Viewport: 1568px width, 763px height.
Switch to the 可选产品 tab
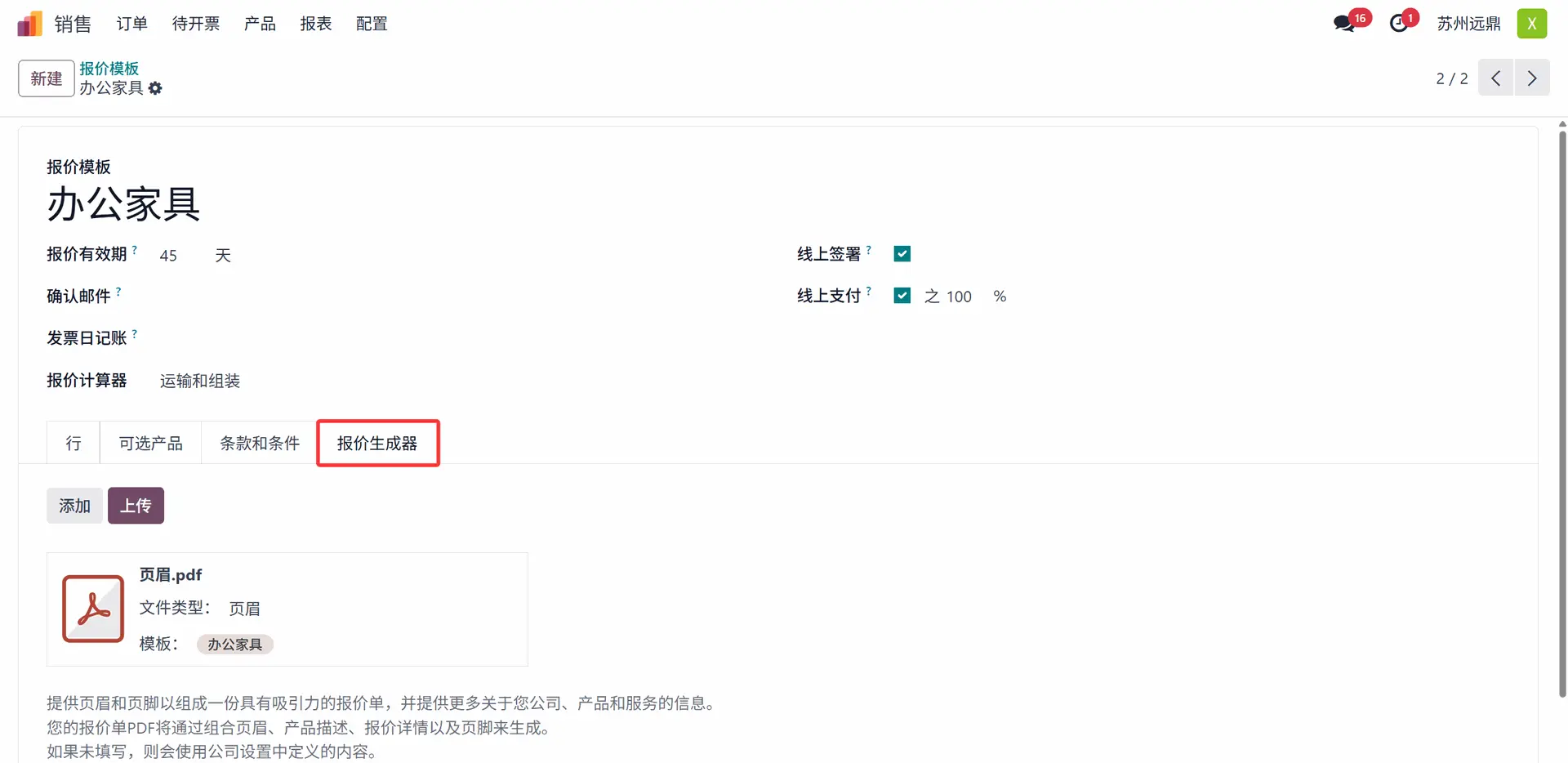150,444
